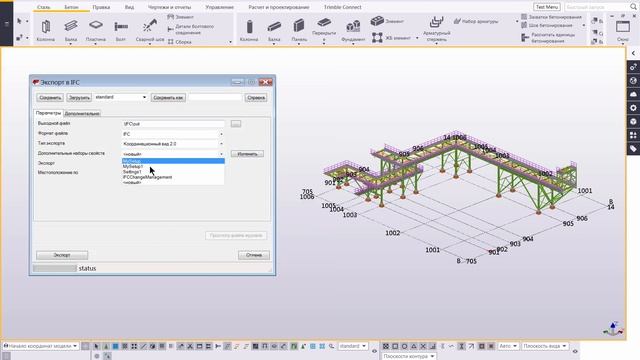
Task: Open the Плоскость вида dropdown
Action: click(544, 346)
